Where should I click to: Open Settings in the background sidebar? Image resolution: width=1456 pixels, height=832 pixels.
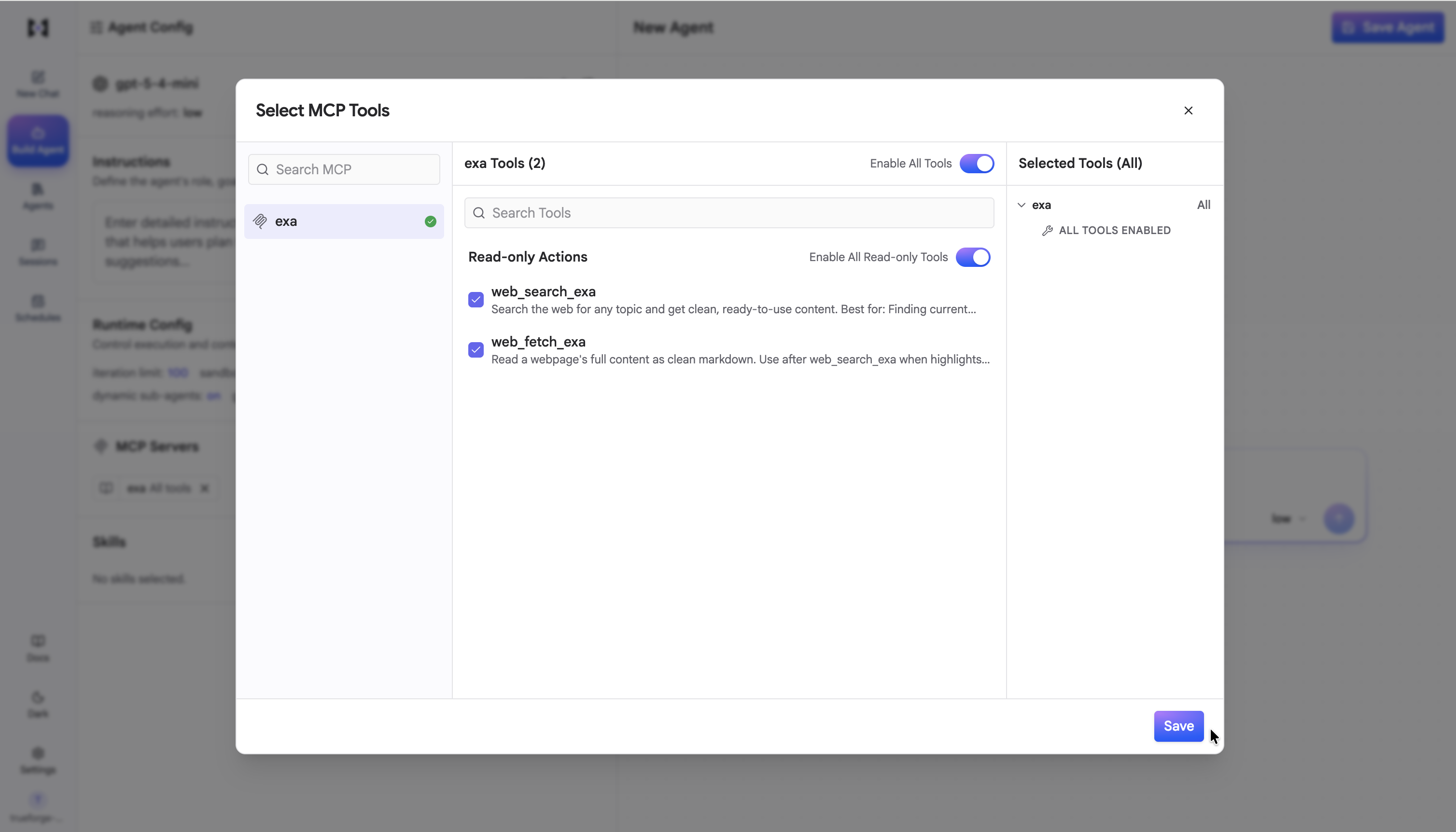[x=38, y=760]
